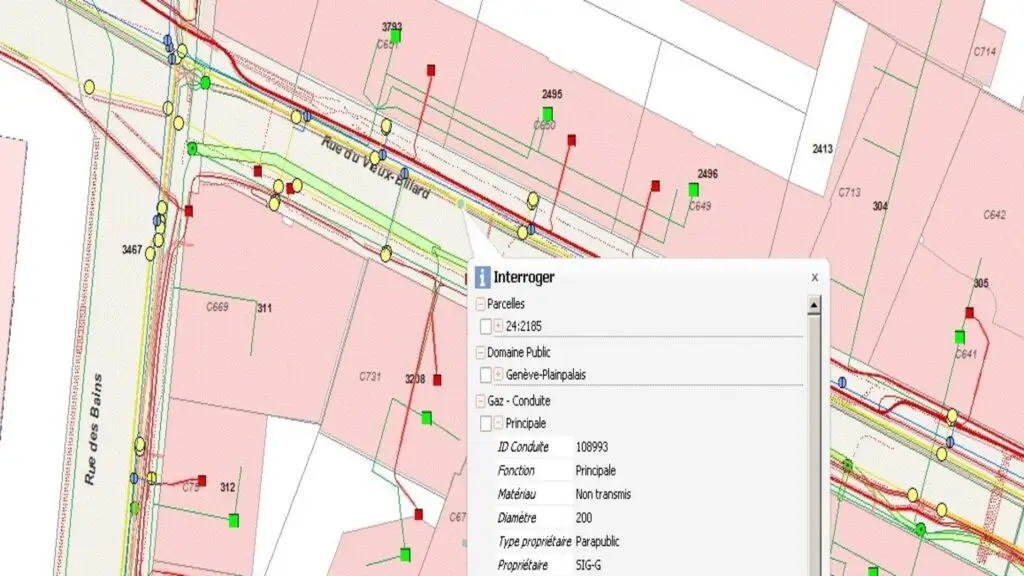Screen dimensions: 1024x576
Task: Collapse the Gaz - Conduite group
Action: [480, 401]
